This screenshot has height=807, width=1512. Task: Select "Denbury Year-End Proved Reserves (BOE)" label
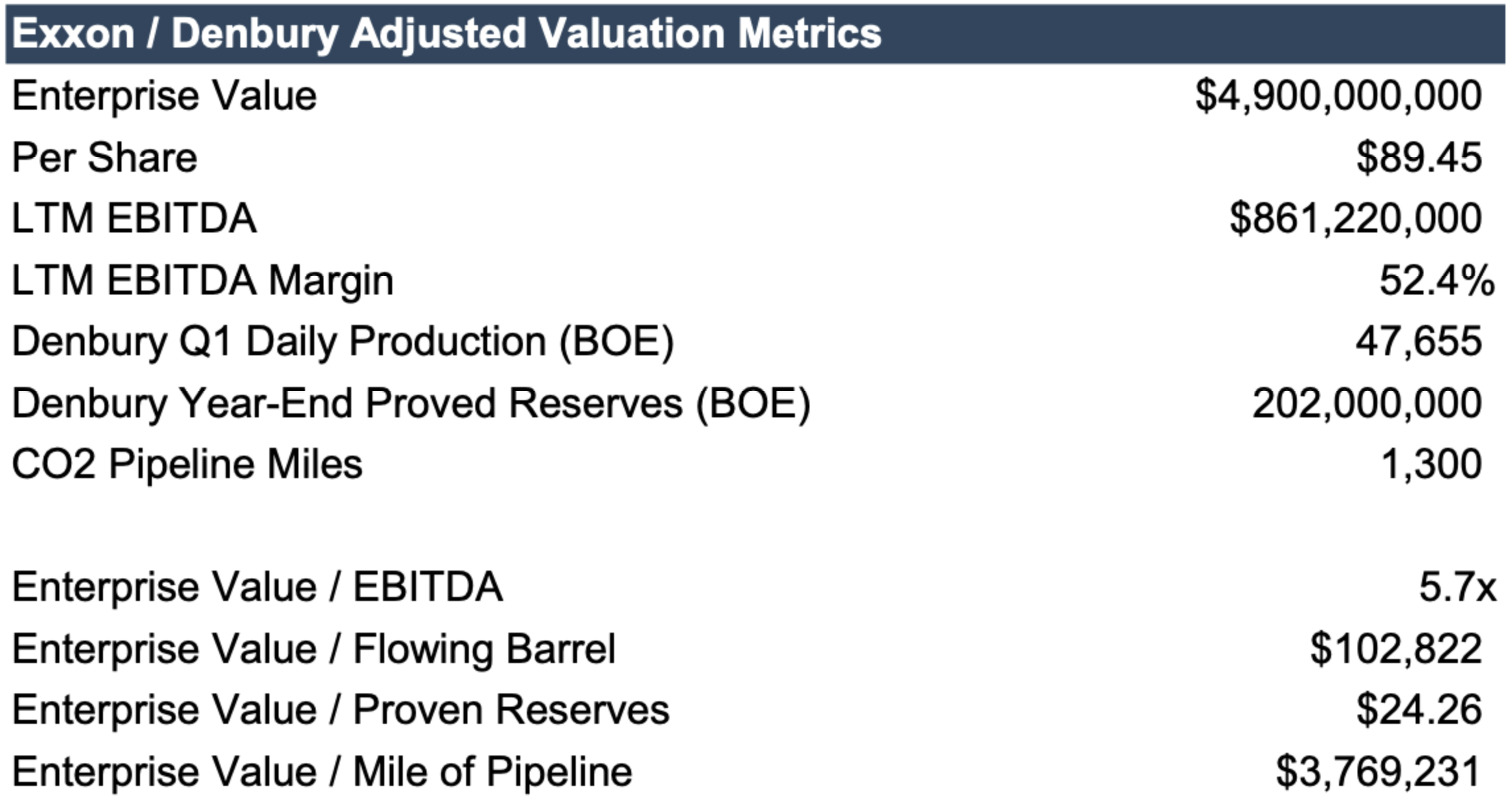[411, 403]
